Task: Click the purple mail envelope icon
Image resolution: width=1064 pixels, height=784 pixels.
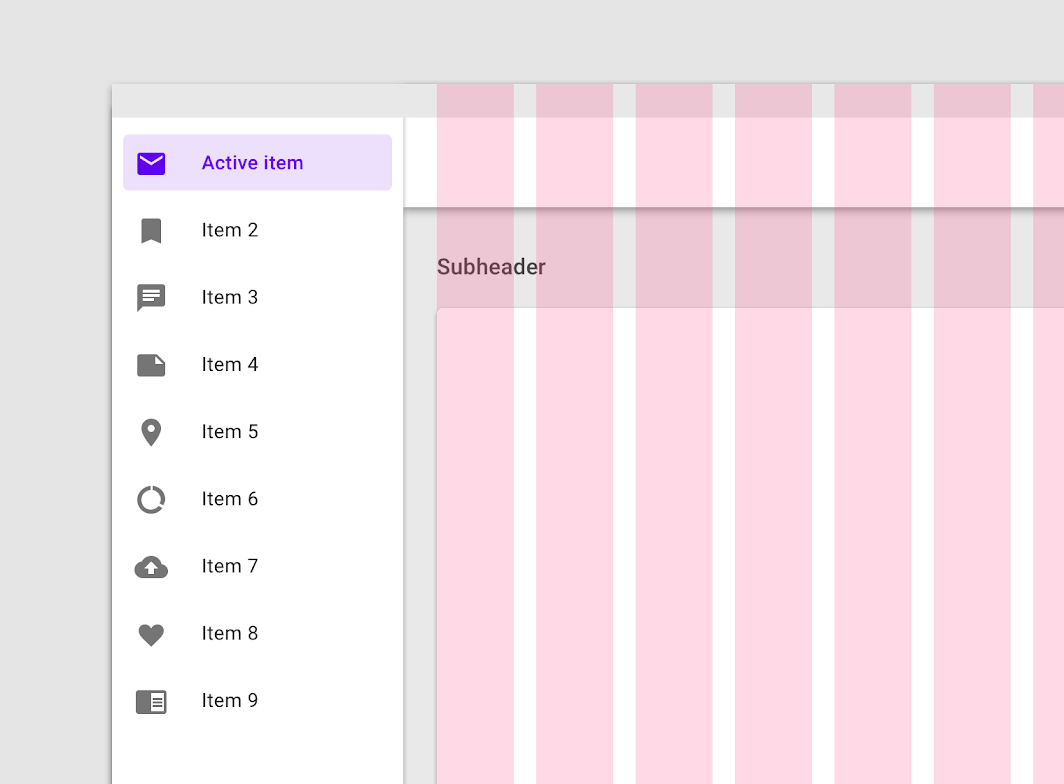Action: coord(151,163)
